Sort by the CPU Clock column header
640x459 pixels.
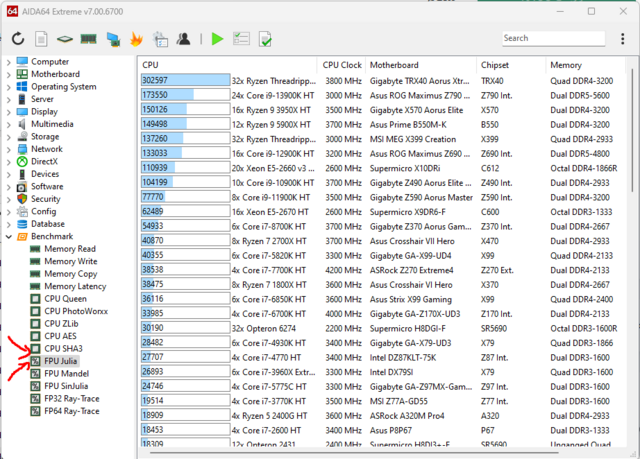point(342,65)
